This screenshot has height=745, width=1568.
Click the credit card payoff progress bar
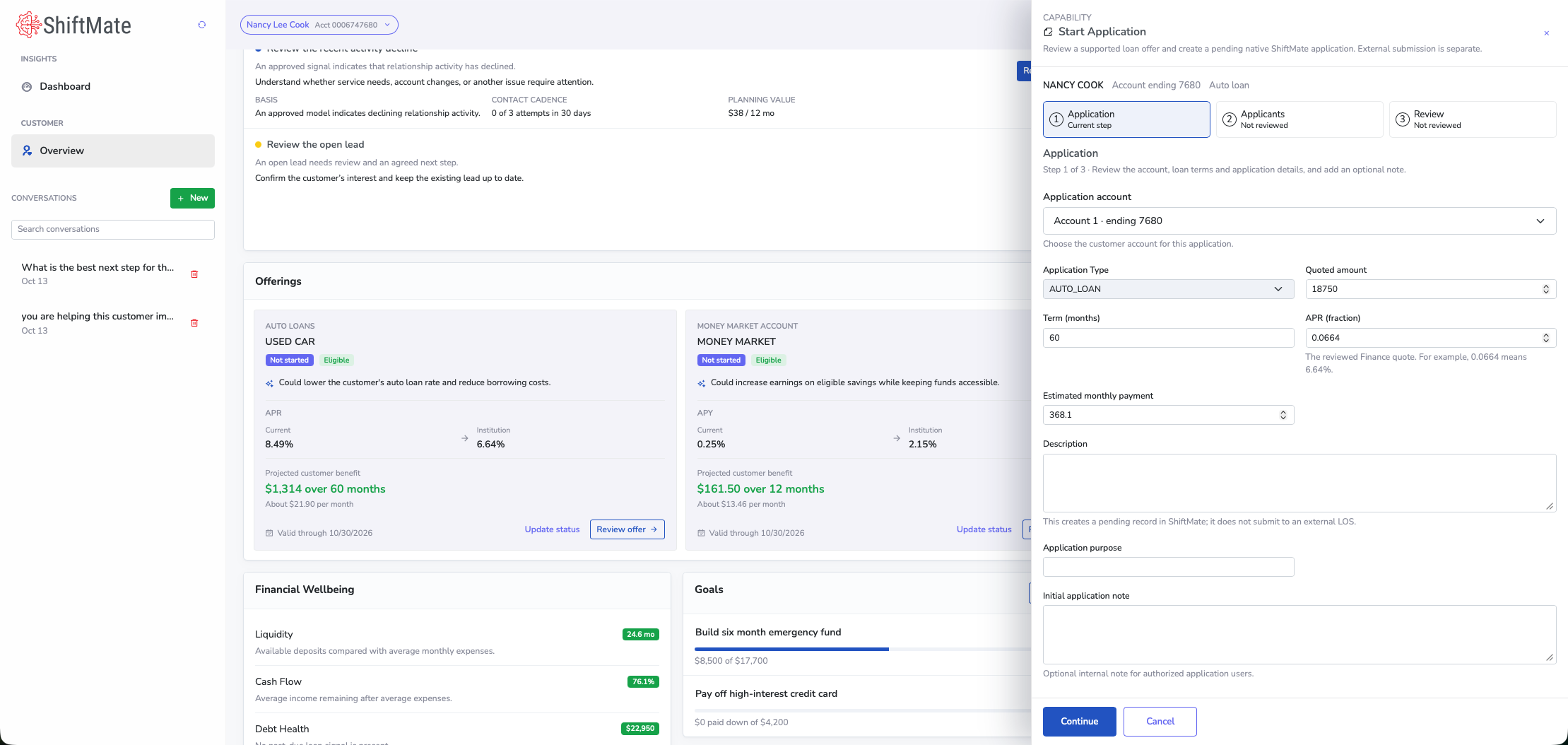[x=862, y=710]
